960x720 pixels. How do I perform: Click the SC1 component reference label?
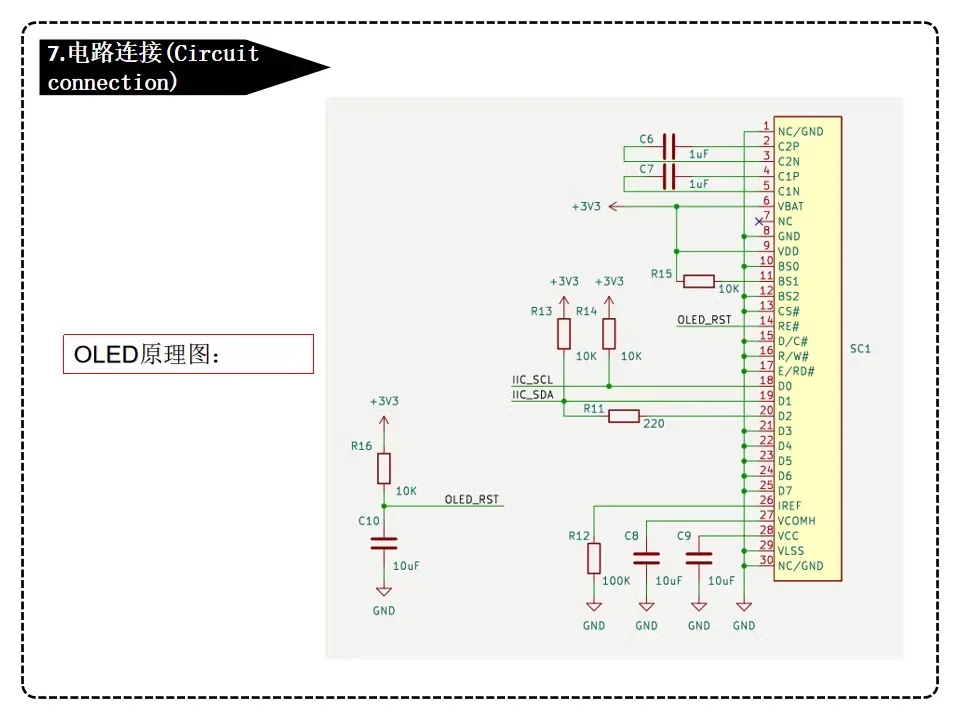click(860, 348)
